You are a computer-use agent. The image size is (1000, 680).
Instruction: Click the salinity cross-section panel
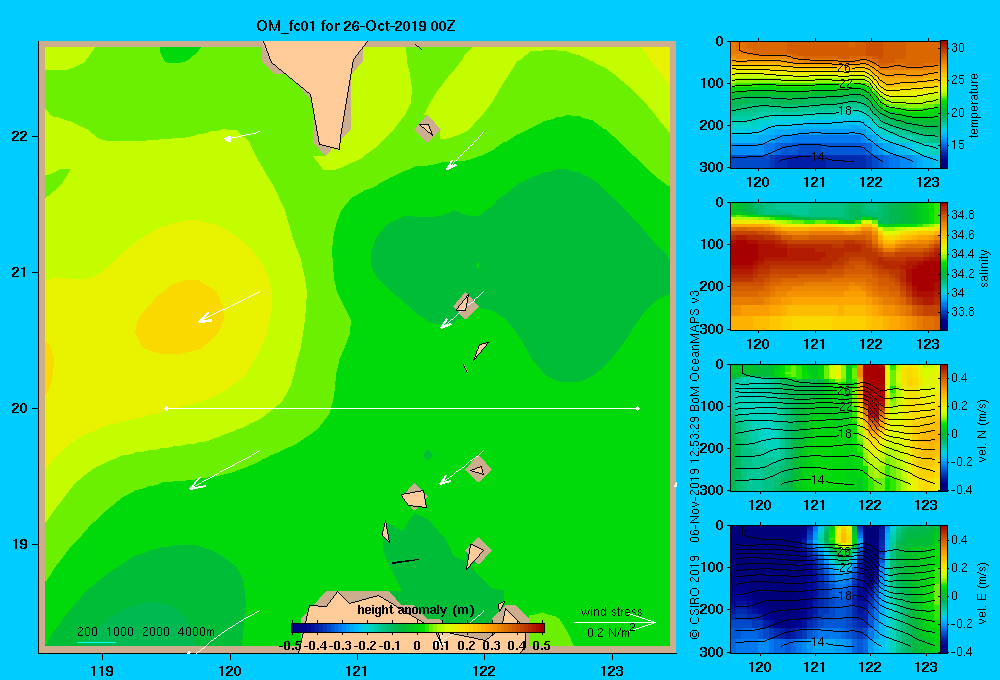coord(834,266)
